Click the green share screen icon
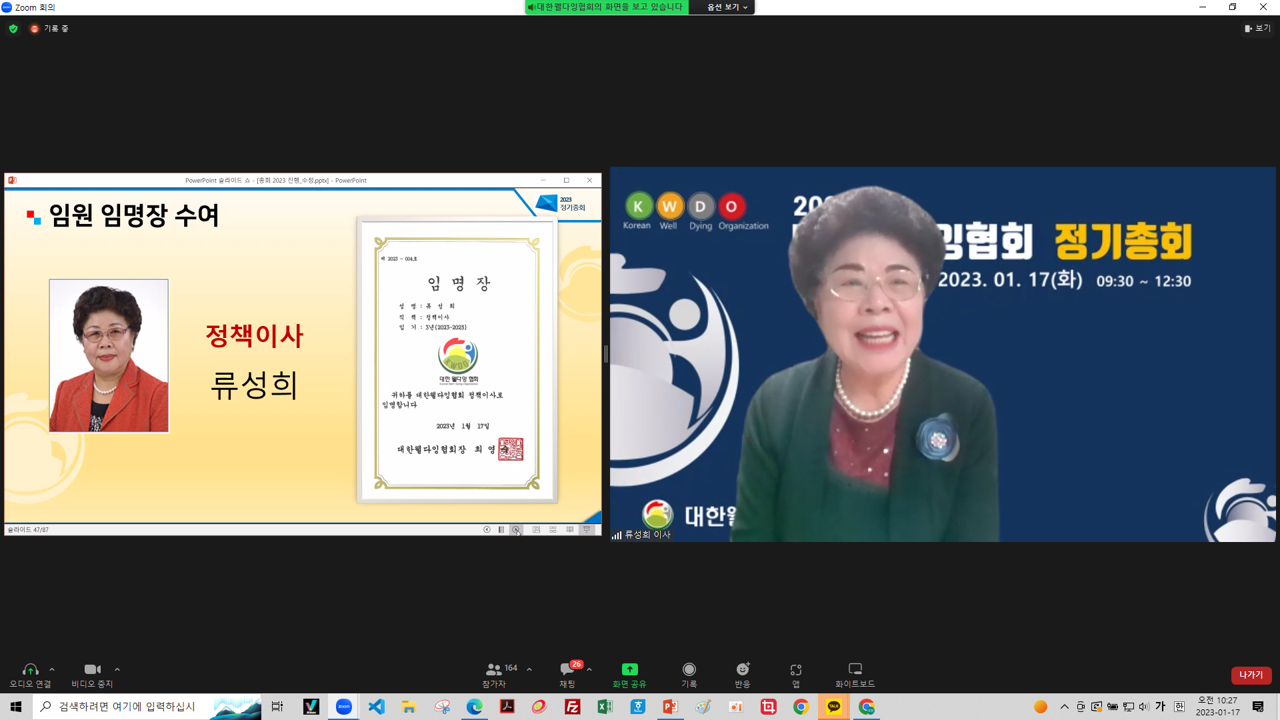The width and height of the screenshot is (1280, 720). point(629,670)
